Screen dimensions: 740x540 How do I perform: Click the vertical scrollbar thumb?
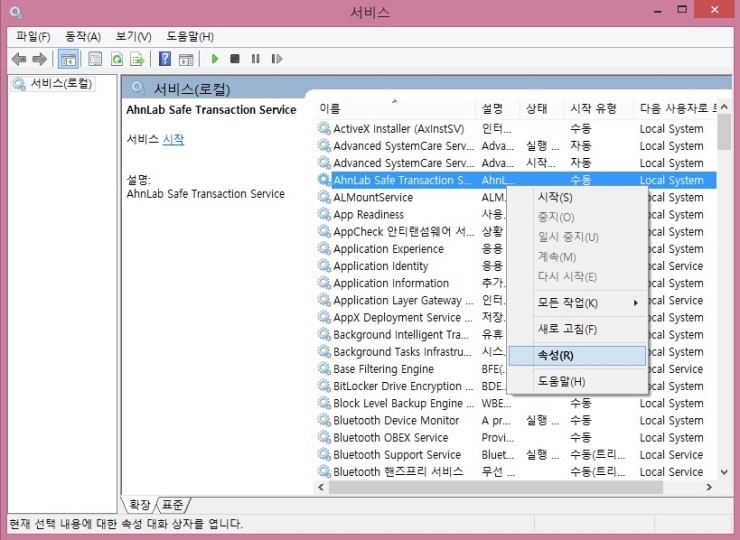(724, 132)
